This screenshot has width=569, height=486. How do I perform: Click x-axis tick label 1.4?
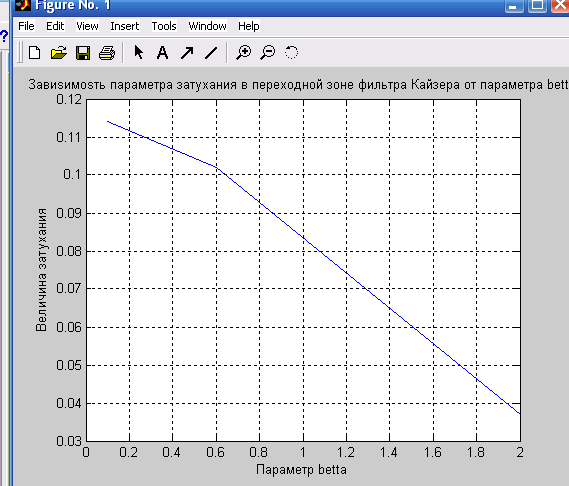389,452
